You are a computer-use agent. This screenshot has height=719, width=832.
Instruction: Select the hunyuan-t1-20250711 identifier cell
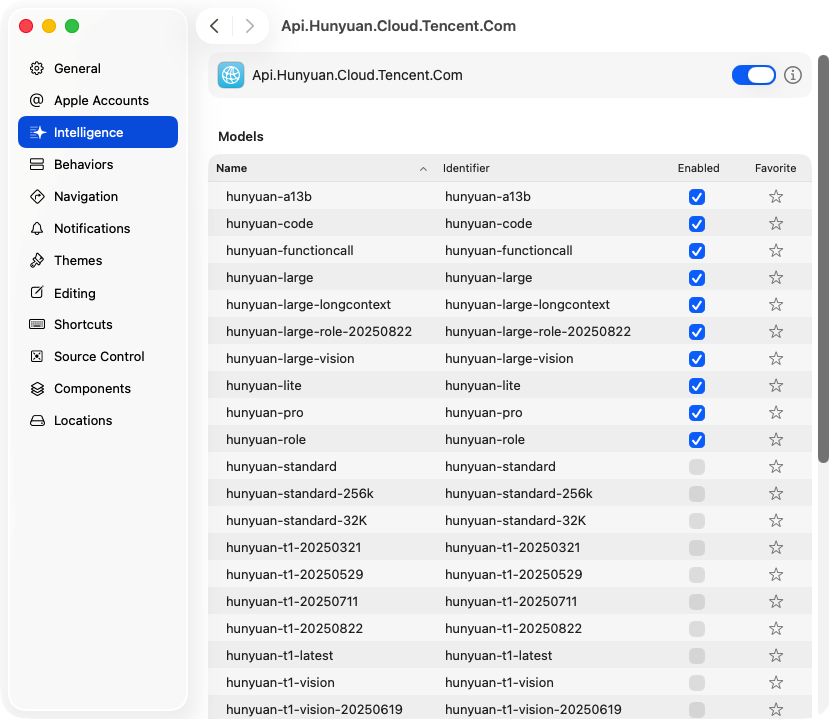pos(510,602)
